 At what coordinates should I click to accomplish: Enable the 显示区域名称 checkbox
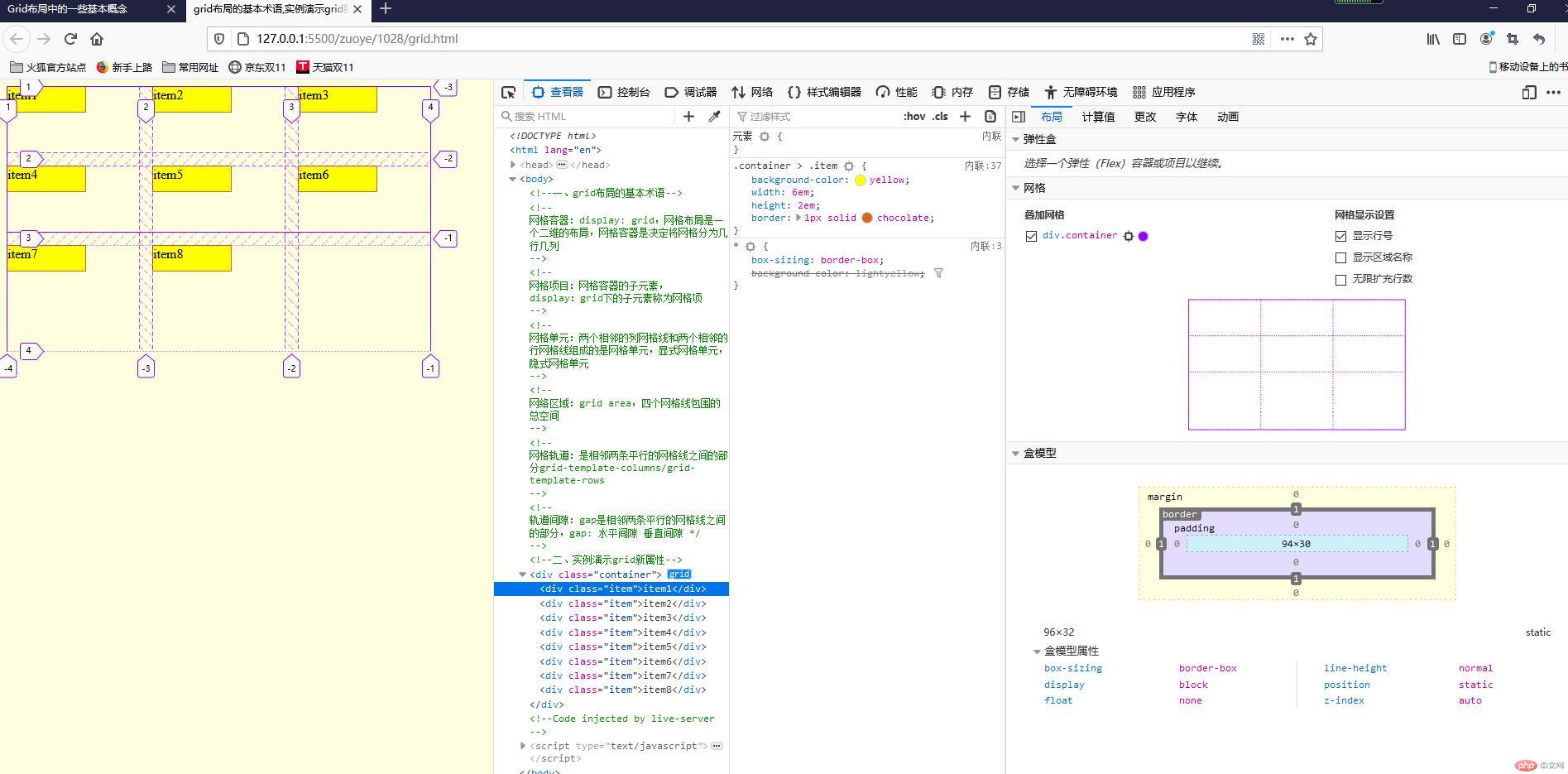pyautogui.click(x=1340, y=257)
